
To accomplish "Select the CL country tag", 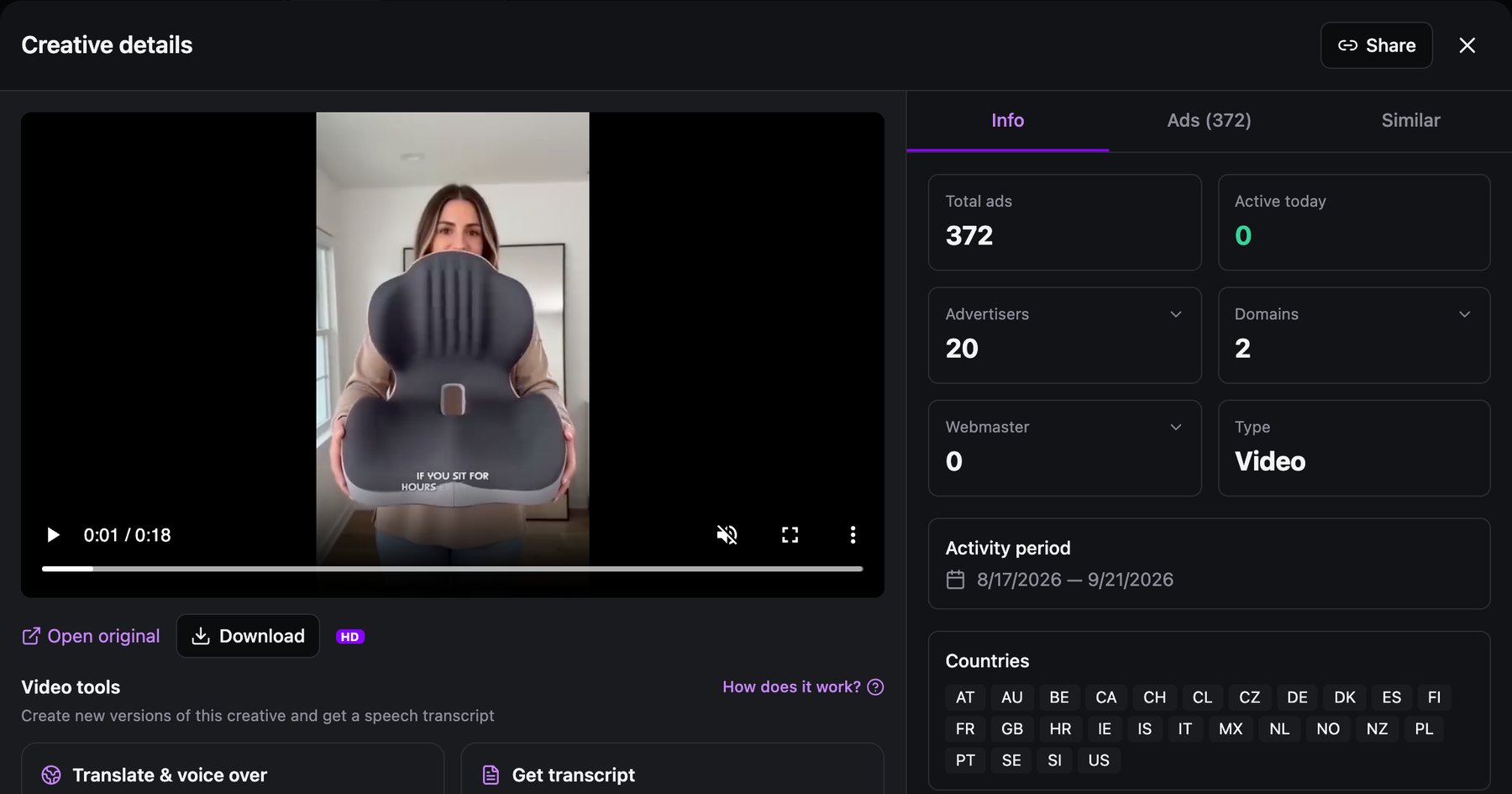I will click(1203, 697).
